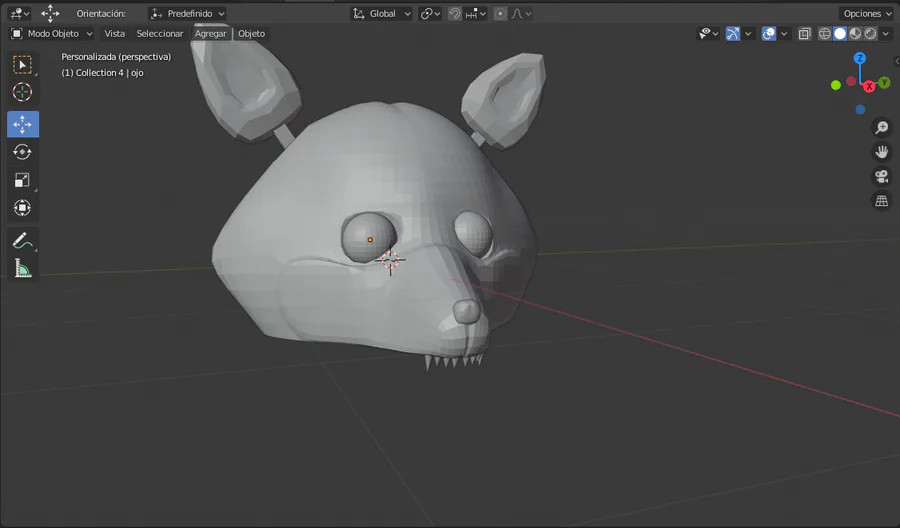Open the gizmo options dropdown arrow

(748, 34)
